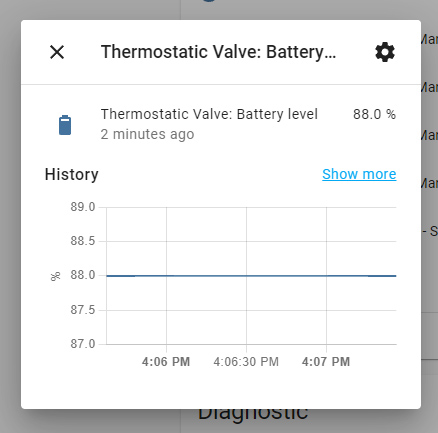438x433 pixels.
Task: Click the 88.0 y-axis label
Action: click(83, 275)
